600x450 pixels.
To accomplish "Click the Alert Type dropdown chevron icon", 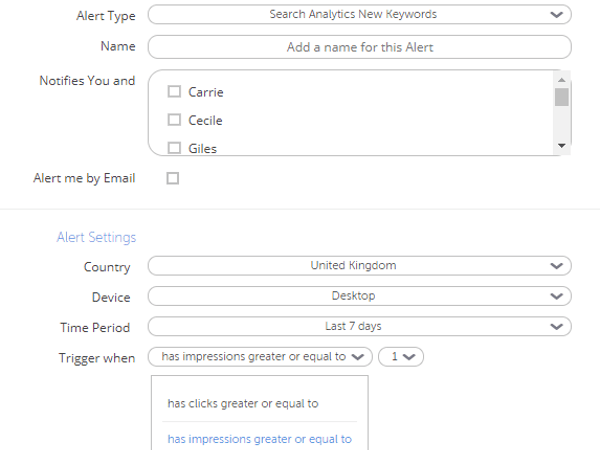I will click(556, 15).
